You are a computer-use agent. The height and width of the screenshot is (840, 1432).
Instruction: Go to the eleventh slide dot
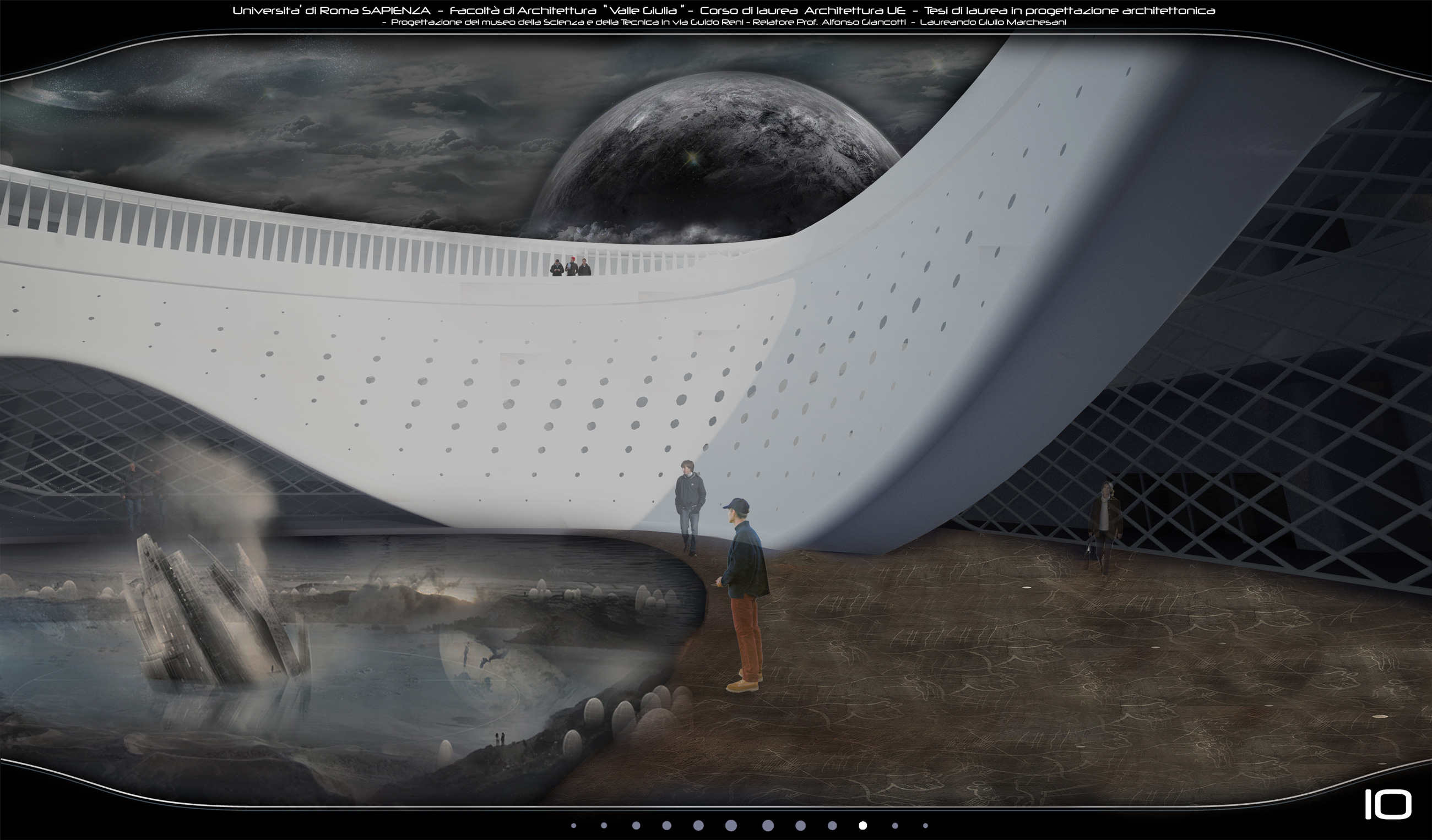895,826
